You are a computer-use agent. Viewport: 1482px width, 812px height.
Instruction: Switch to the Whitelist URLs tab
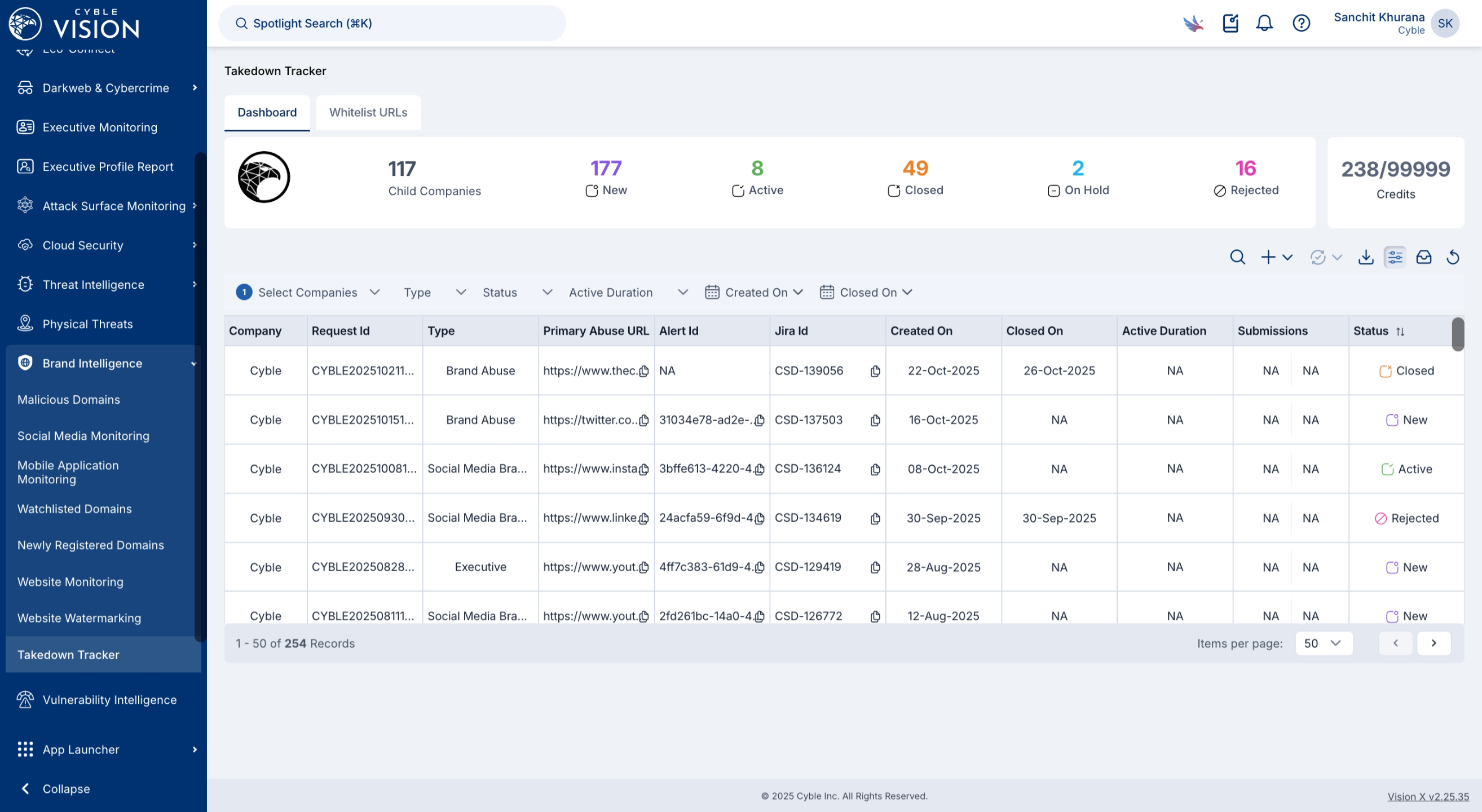(368, 113)
